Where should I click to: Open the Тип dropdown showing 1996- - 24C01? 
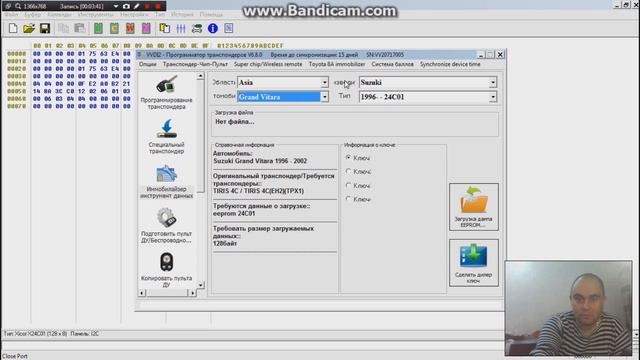(x=428, y=97)
